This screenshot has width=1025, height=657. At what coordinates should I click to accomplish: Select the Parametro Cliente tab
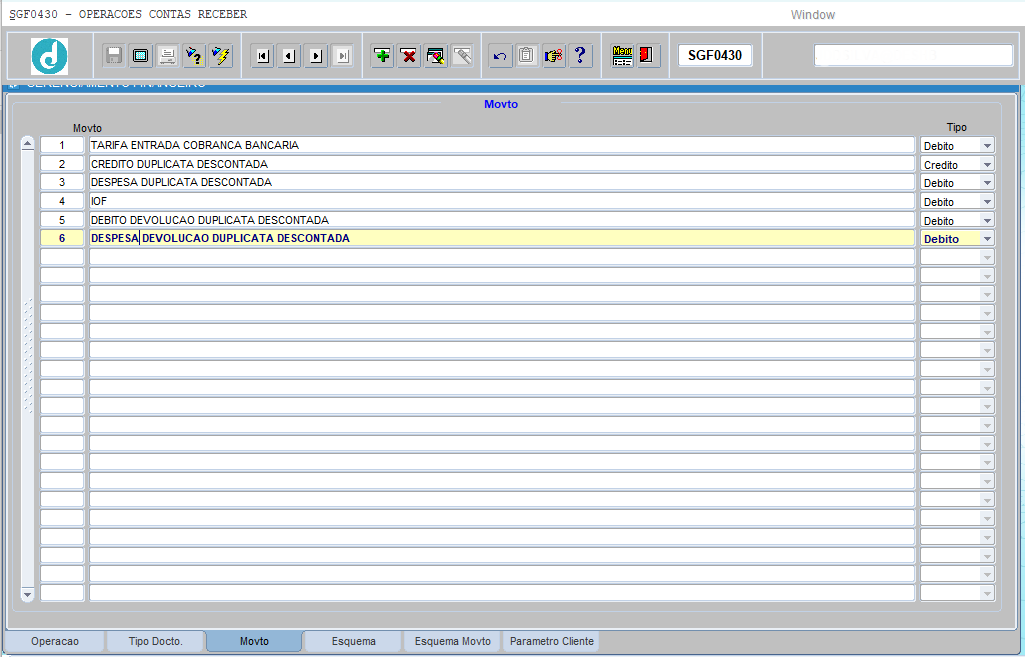click(551, 641)
